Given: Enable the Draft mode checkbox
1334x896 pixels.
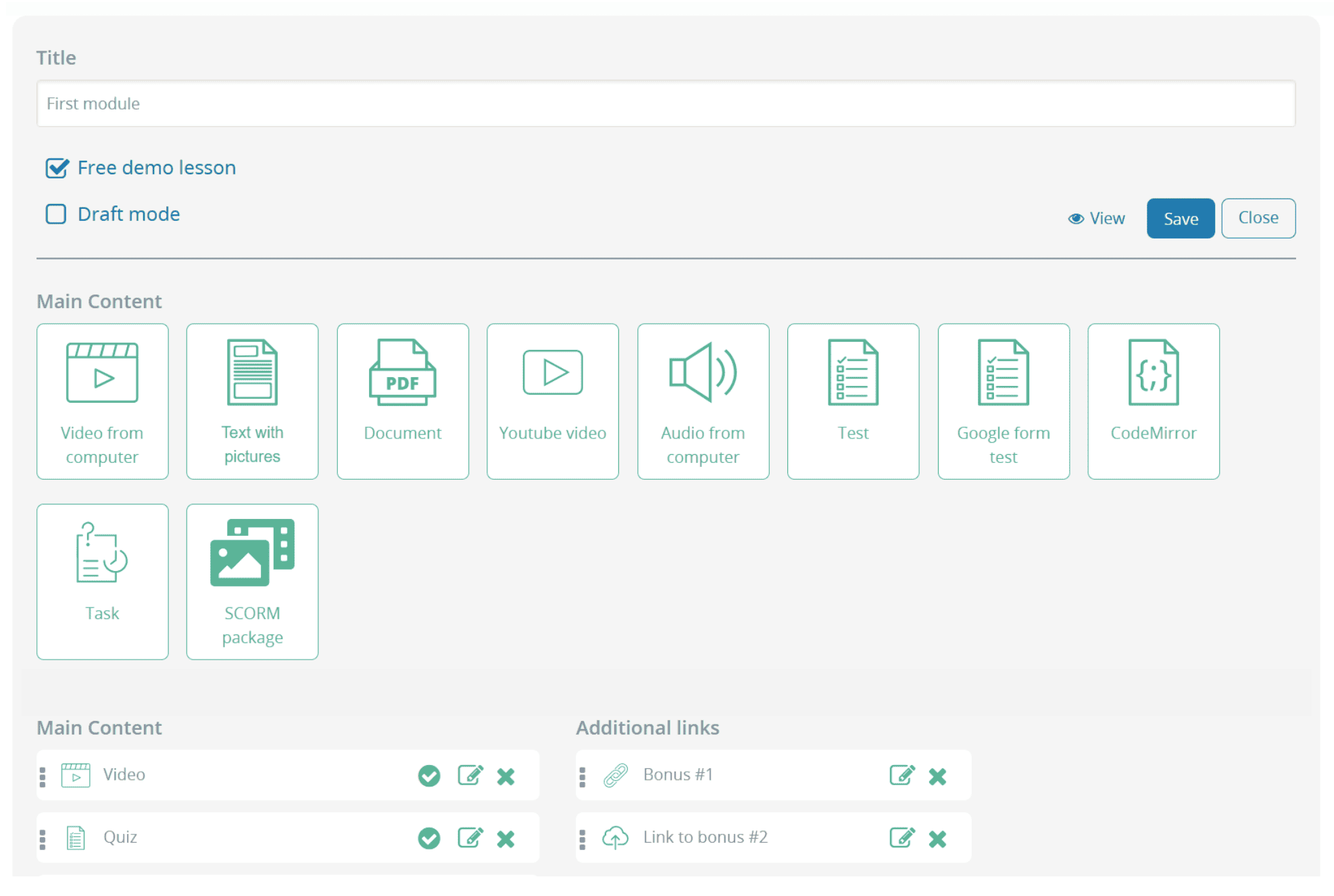Looking at the screenshot, I should coord(56,214).
